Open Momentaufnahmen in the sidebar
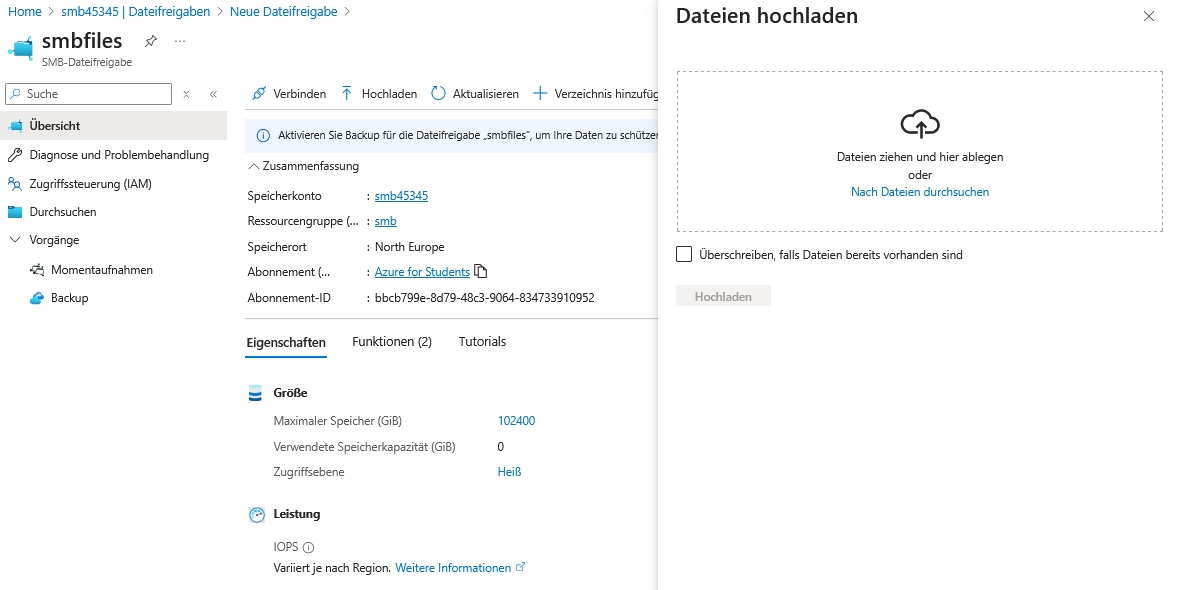Viewport: 1182px width, 590px height. [x=101, y=270]
